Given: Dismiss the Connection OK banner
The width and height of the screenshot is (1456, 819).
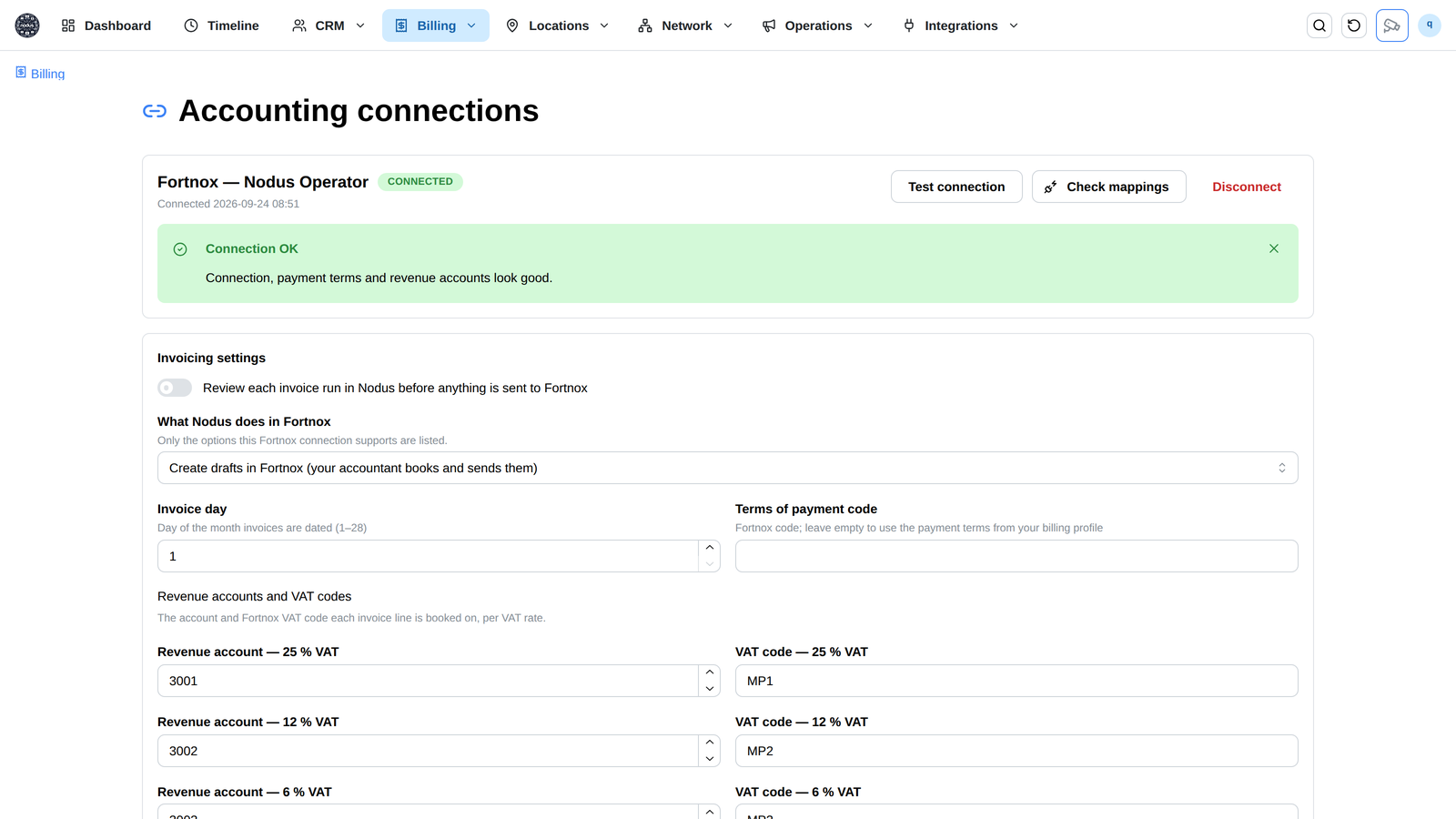Looking at the screenshot, I should point(1274,248).
